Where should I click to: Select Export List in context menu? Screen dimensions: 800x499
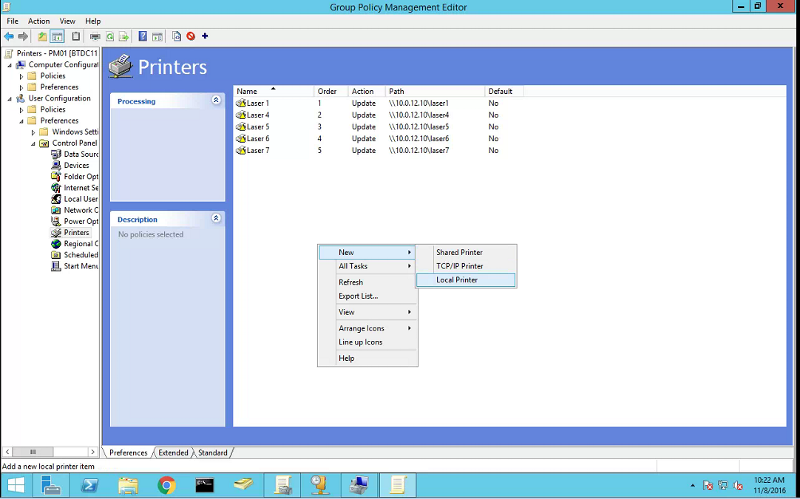point(367,296)
